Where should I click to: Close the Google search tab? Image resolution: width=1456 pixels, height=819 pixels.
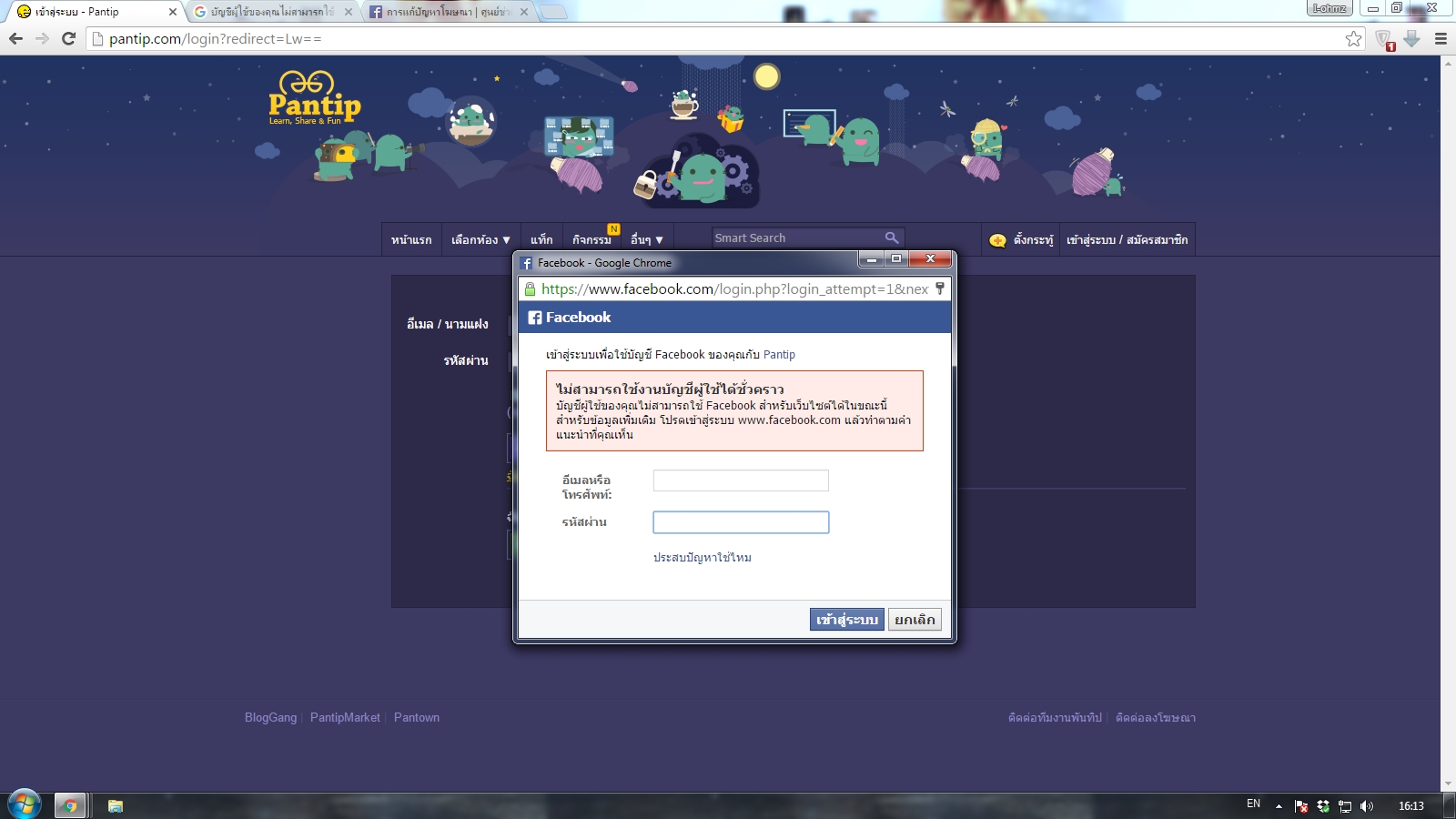349,12
